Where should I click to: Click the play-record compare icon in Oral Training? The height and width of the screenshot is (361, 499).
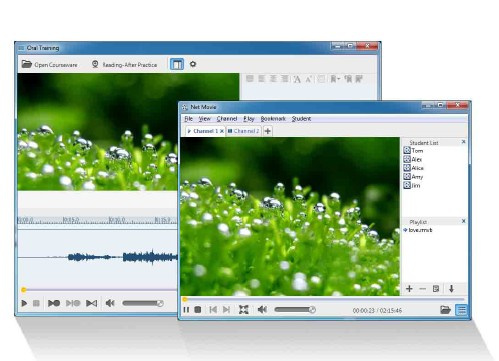point(73,303)
